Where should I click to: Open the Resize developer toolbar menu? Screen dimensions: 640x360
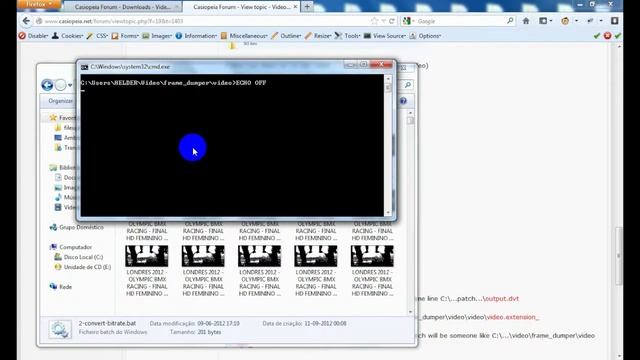pyautogui.click(x=318, y=36)
